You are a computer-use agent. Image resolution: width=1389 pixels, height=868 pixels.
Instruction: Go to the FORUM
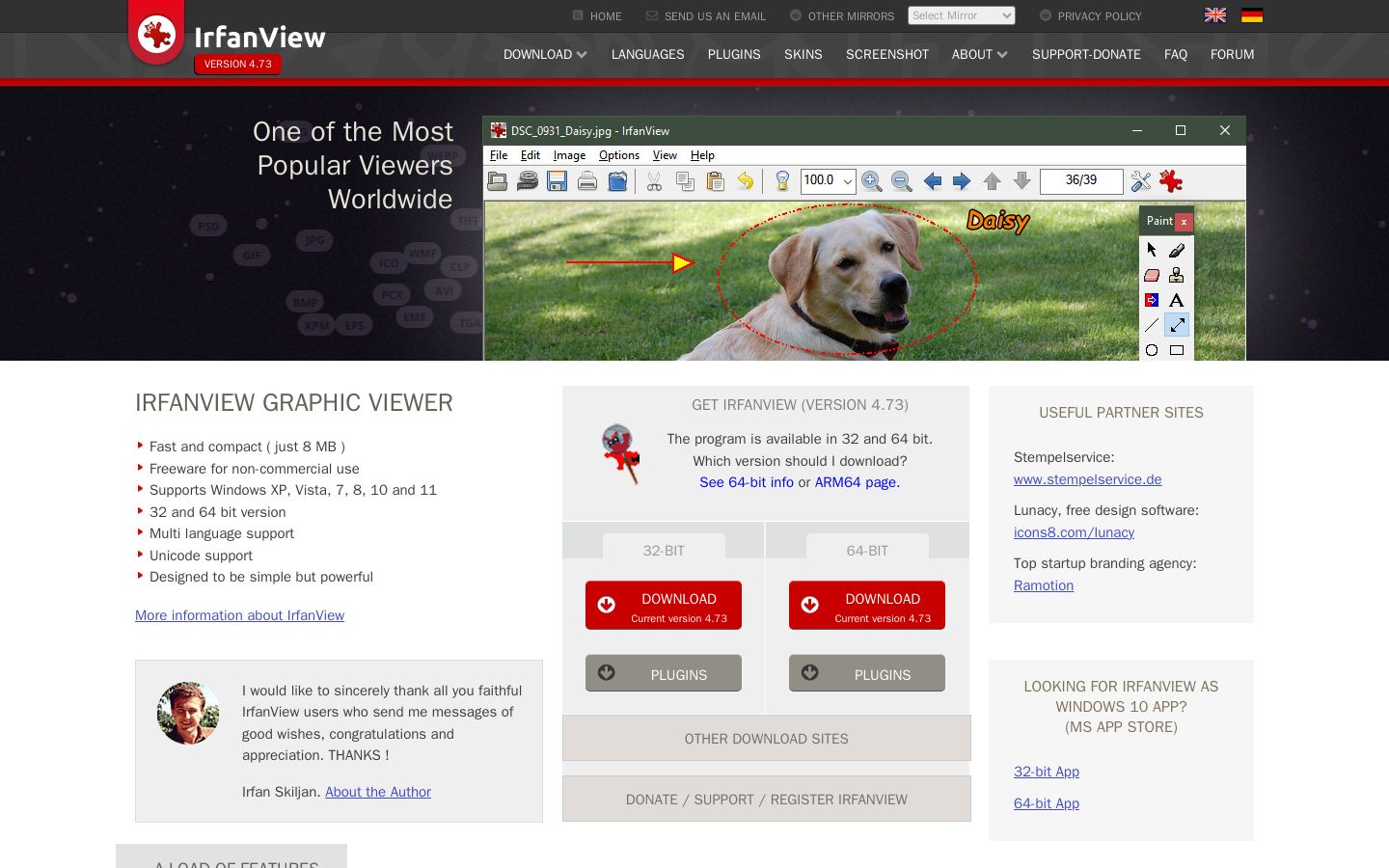point(1233,55)
